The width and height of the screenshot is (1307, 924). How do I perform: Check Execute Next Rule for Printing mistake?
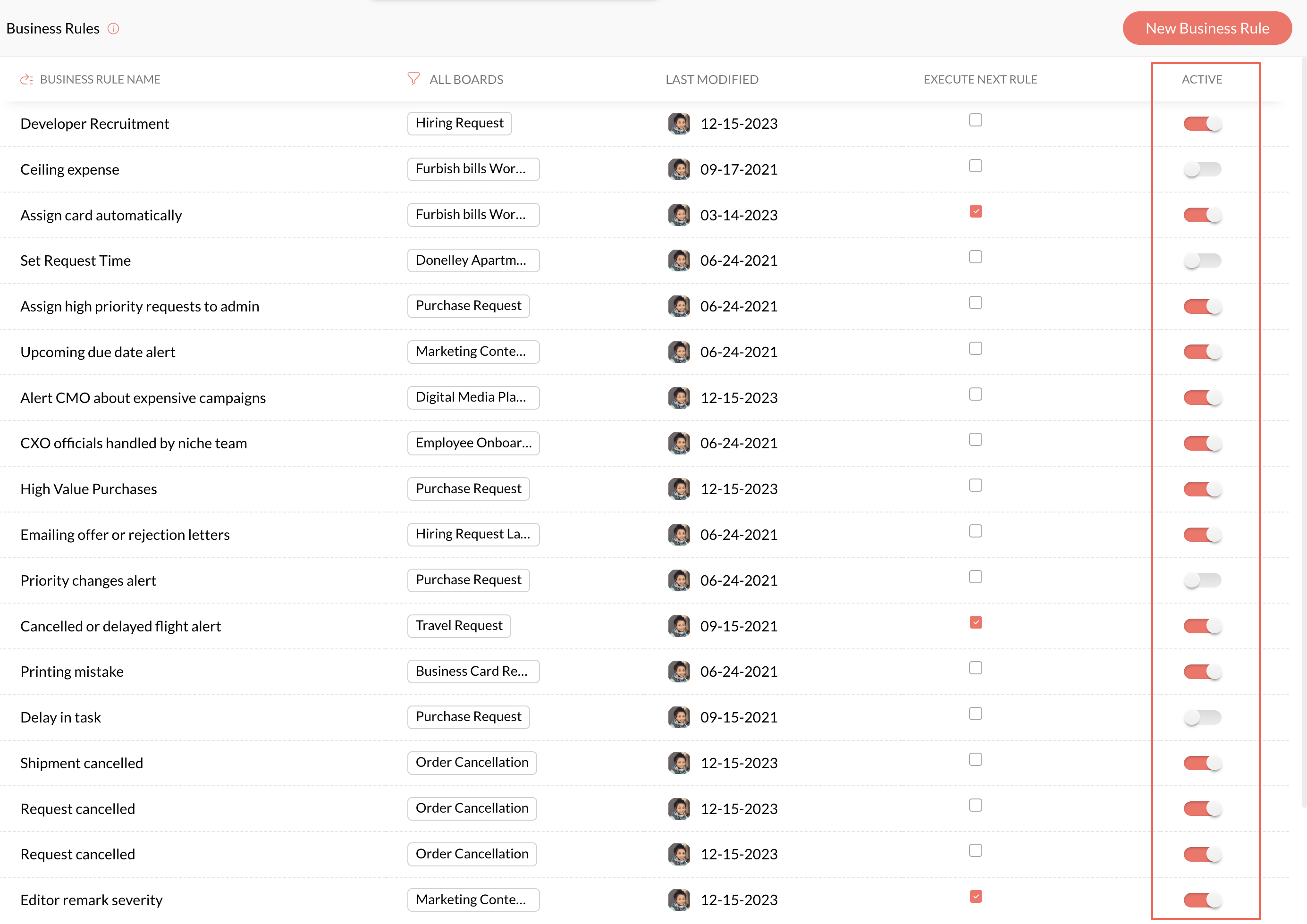(x=976, y=668)
